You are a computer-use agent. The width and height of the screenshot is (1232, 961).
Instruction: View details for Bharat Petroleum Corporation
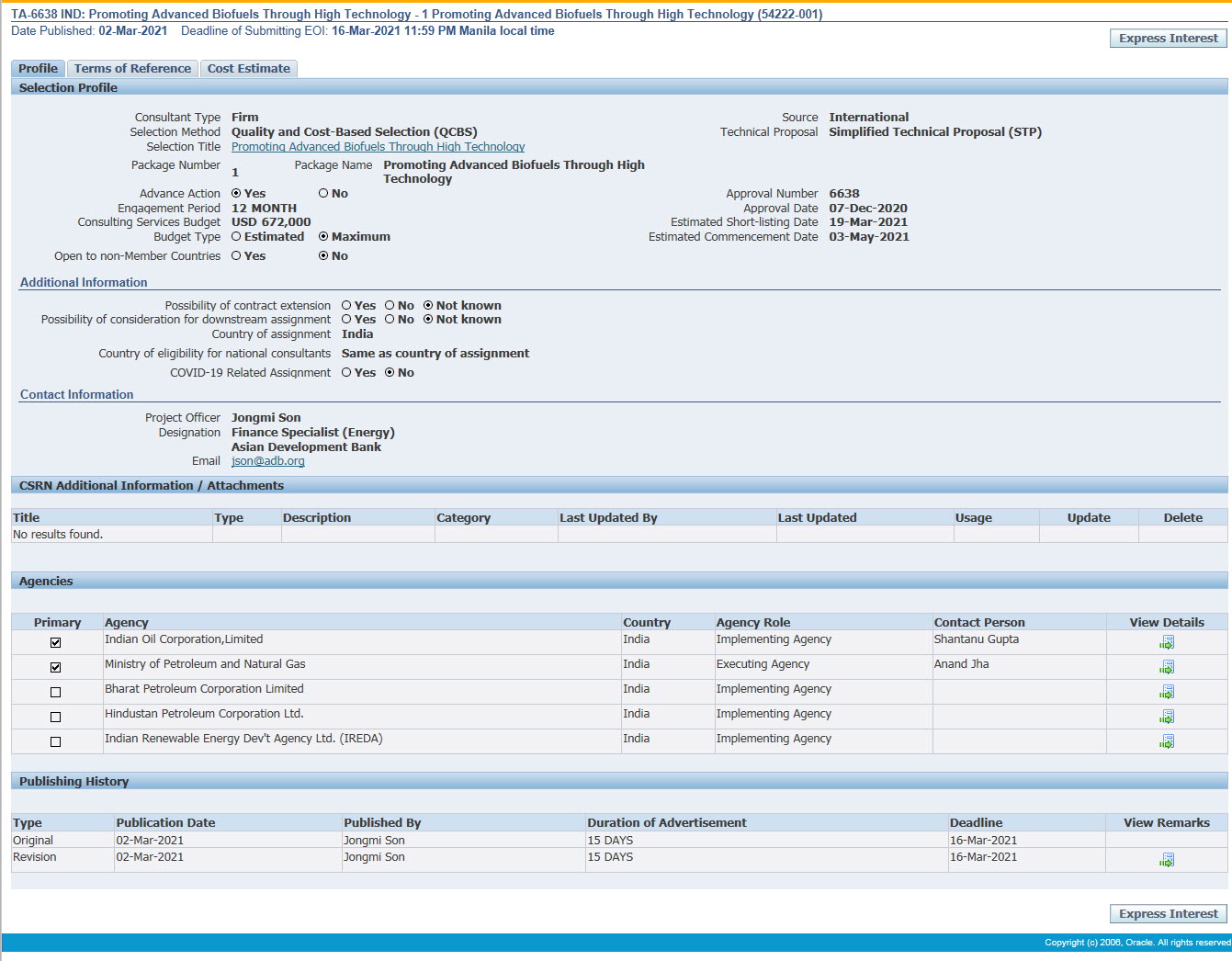point(1167,692)
